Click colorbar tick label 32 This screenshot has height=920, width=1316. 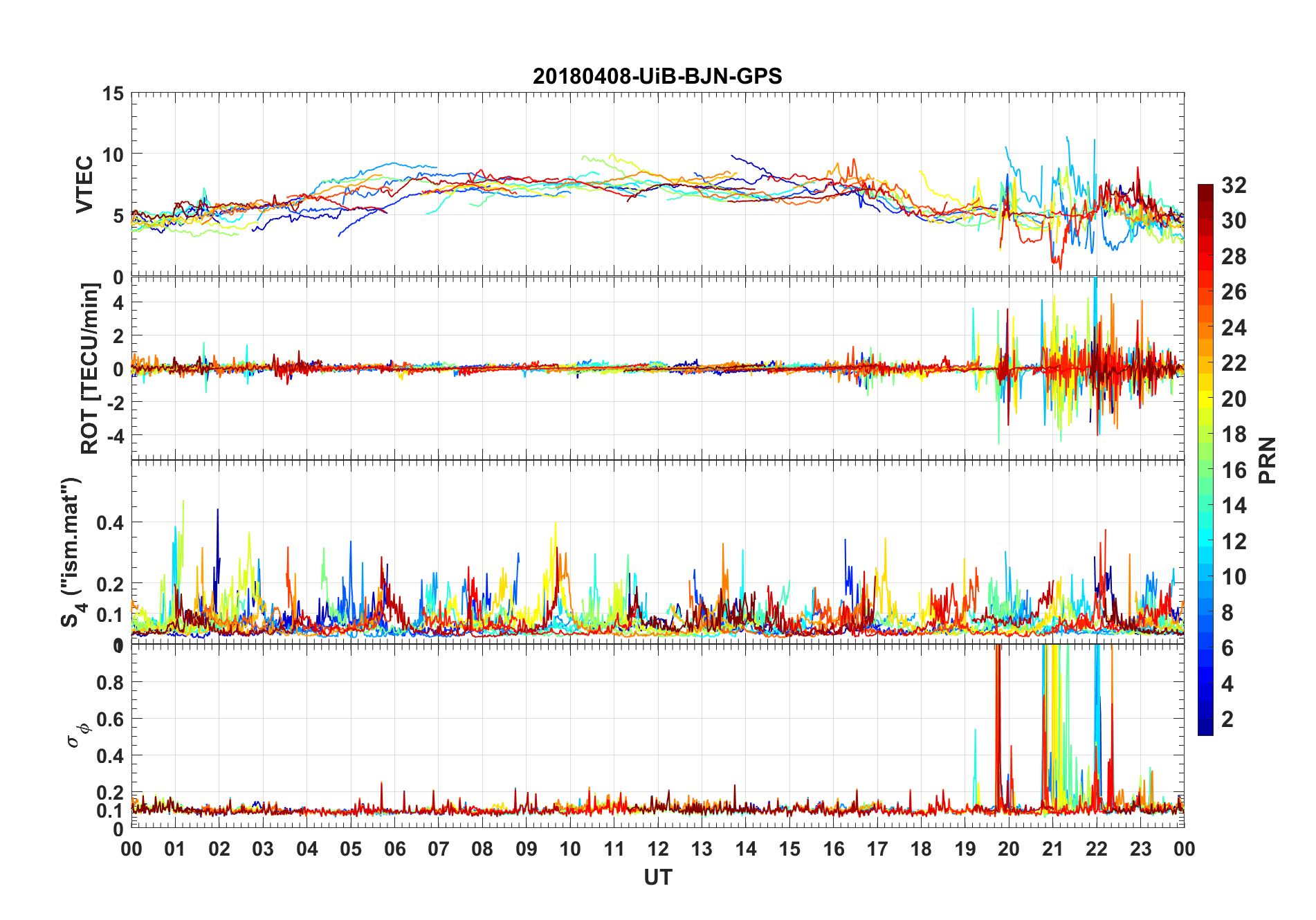point(1234,185)
